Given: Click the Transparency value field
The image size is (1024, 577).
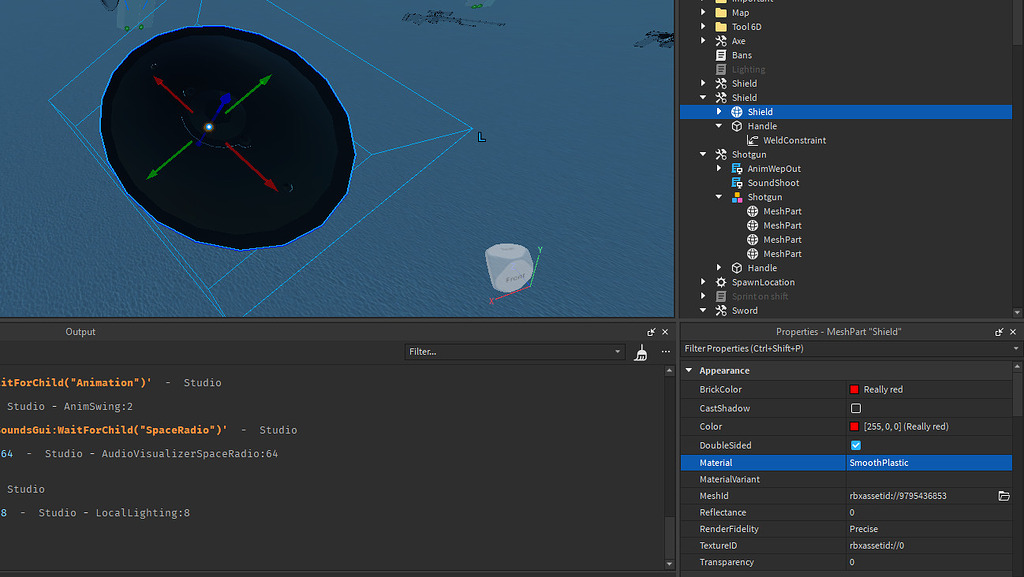Looking at the screenshot, I should [920, 562].
